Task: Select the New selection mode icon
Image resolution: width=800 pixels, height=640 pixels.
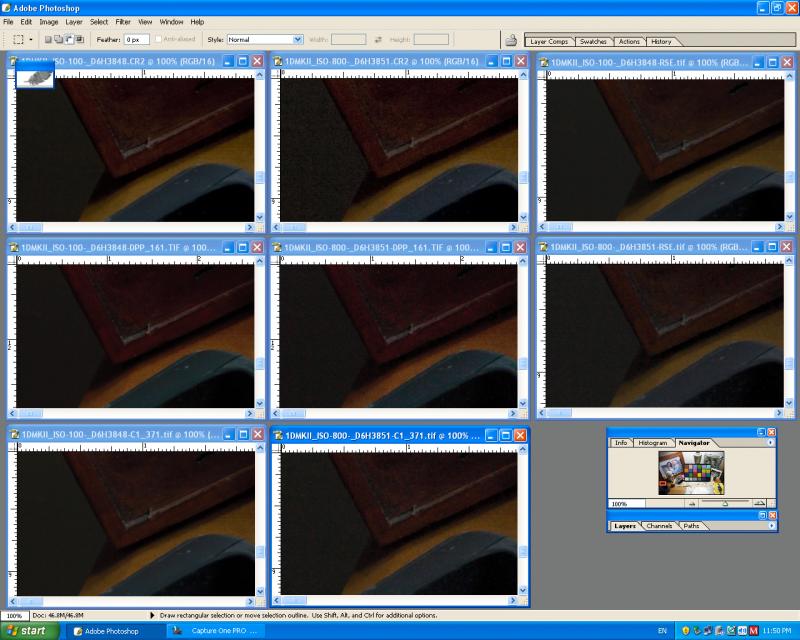Action: point(48,39)
